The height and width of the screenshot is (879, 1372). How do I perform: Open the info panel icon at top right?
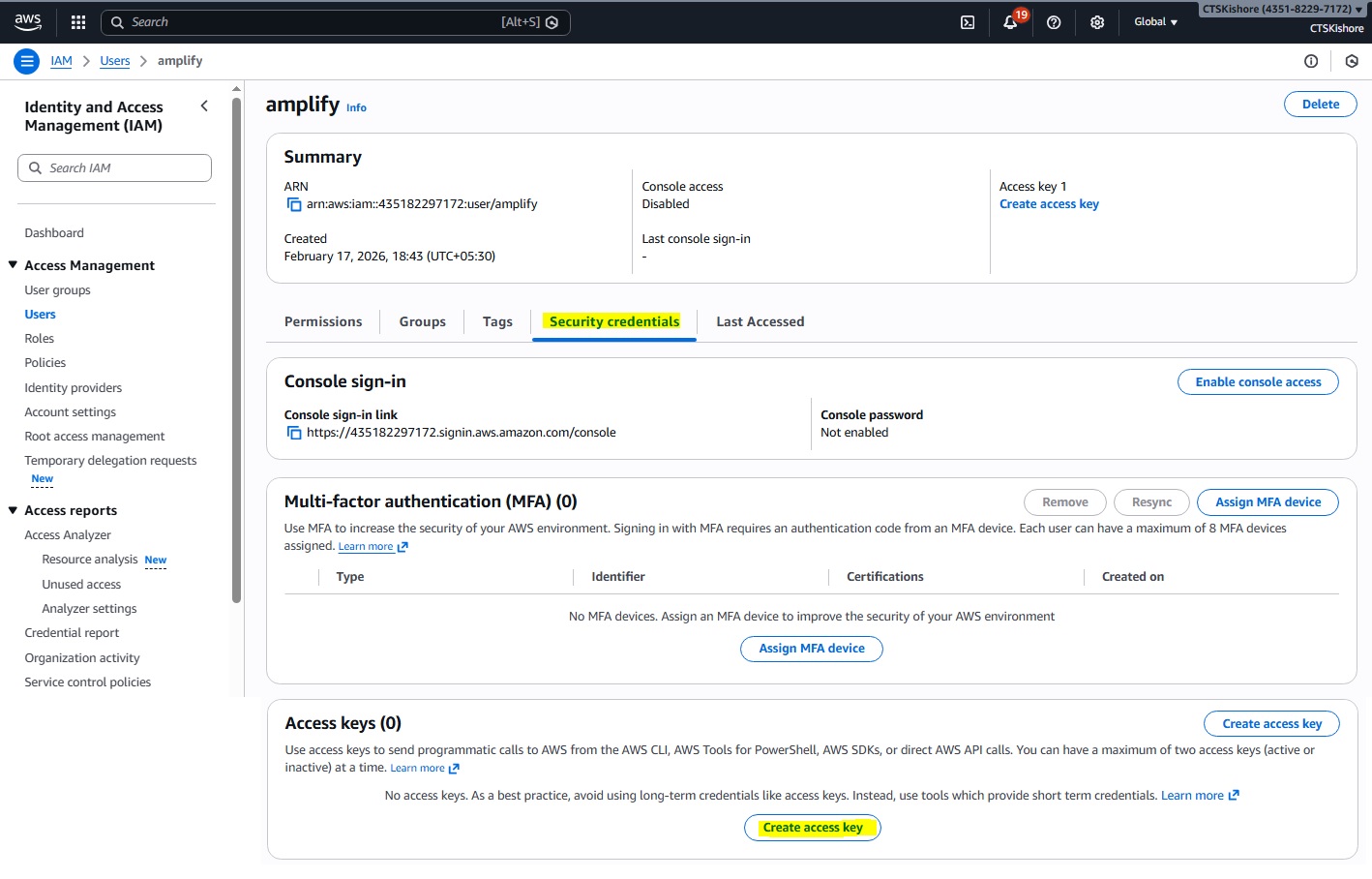(1311, 61)
